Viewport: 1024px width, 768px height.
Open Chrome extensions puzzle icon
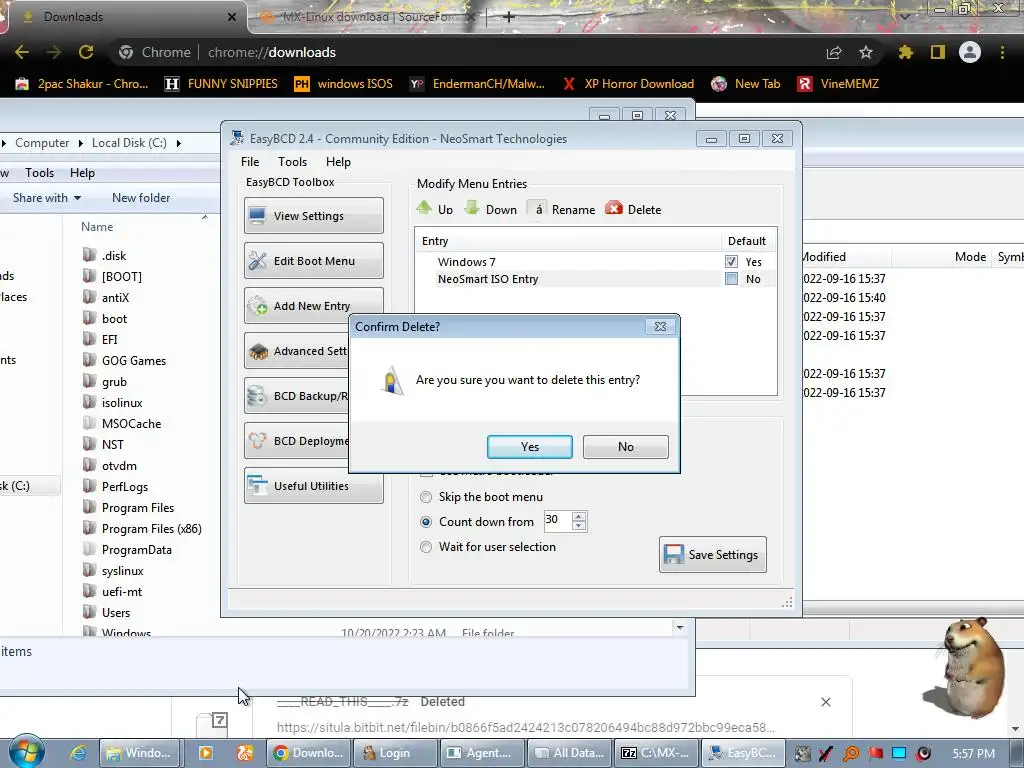tap(905, 52)
